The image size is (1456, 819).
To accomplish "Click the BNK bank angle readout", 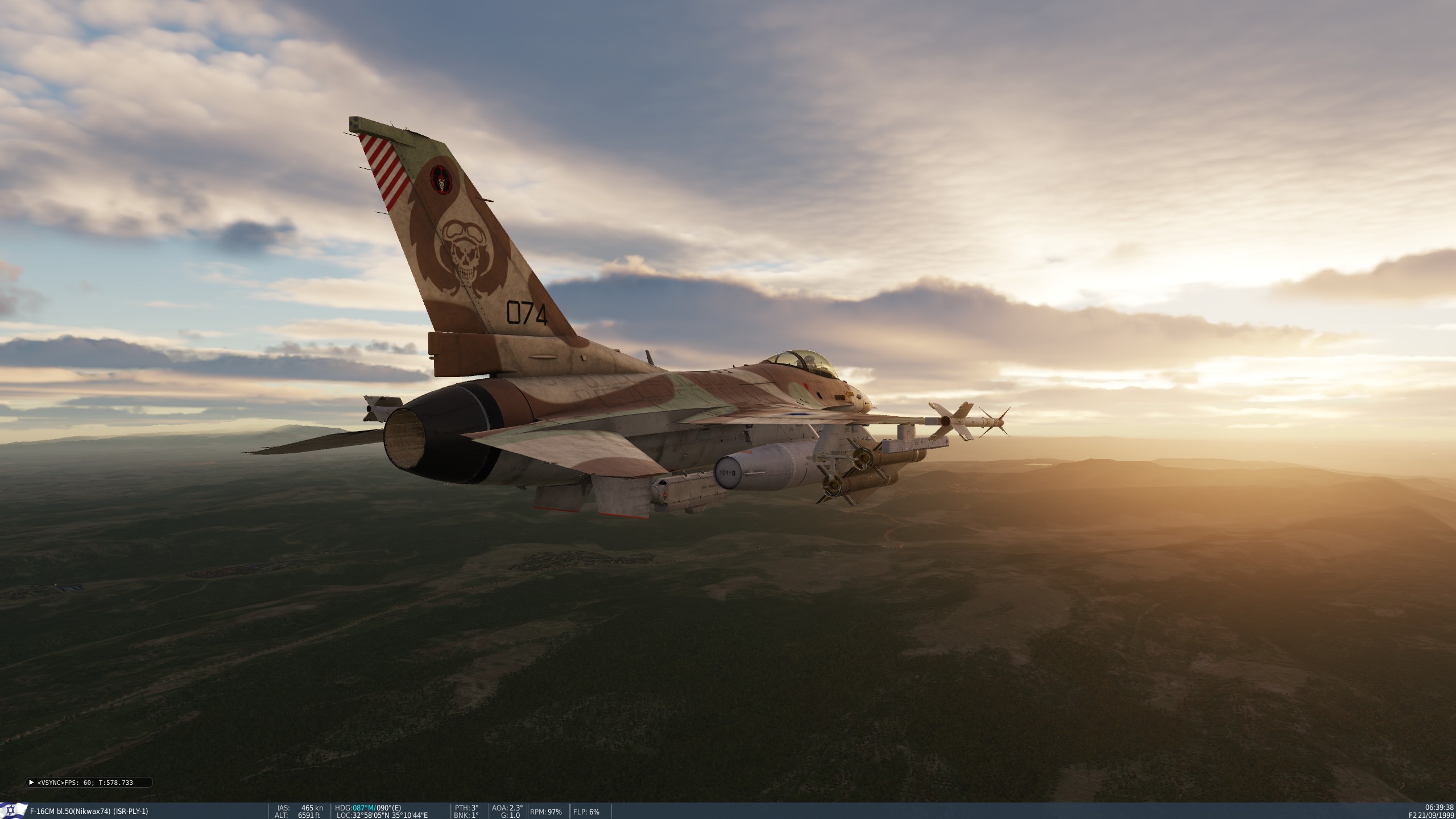I will (x=467, y=815).
